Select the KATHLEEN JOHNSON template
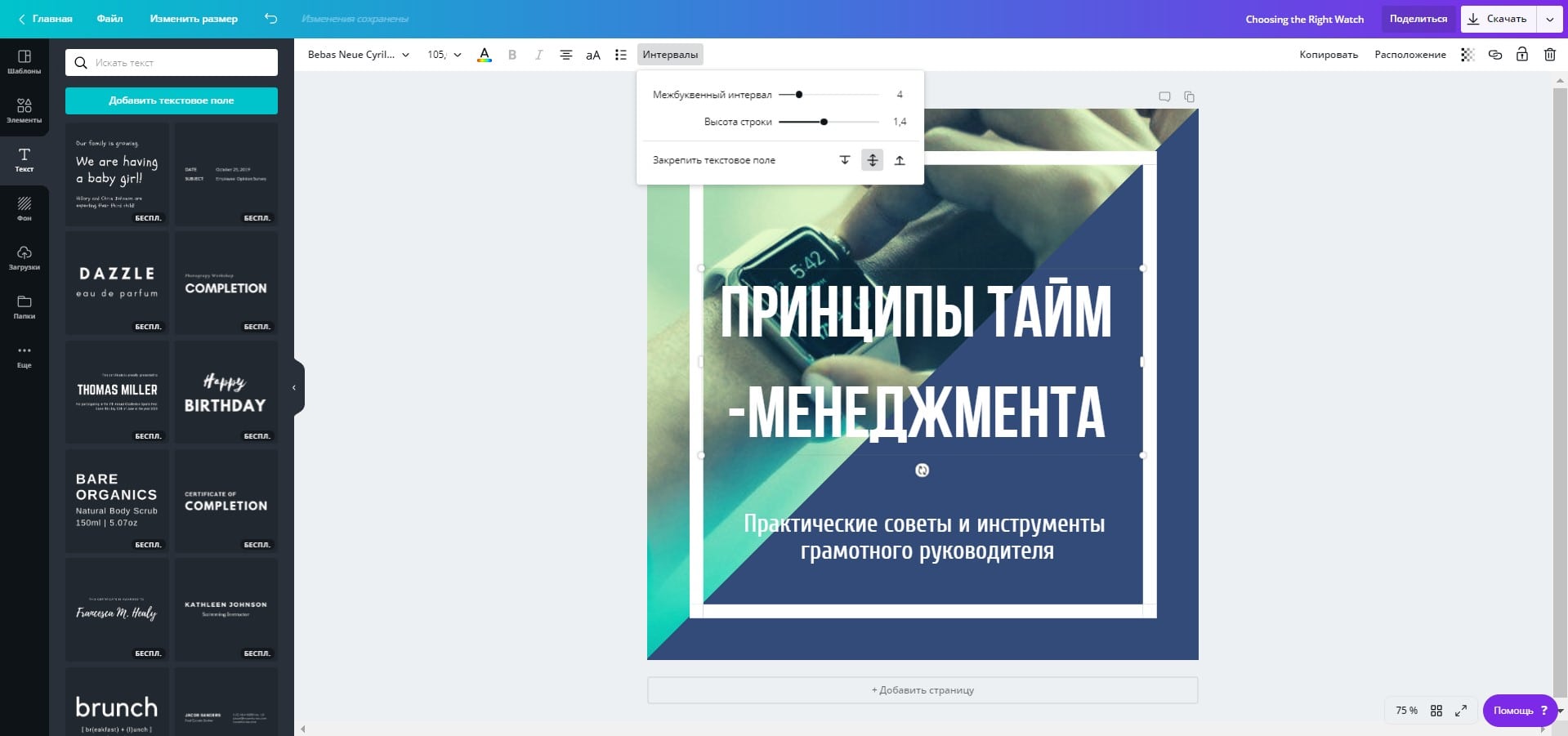The height and width of the screenshot is (736, 1568). point(226,609)
